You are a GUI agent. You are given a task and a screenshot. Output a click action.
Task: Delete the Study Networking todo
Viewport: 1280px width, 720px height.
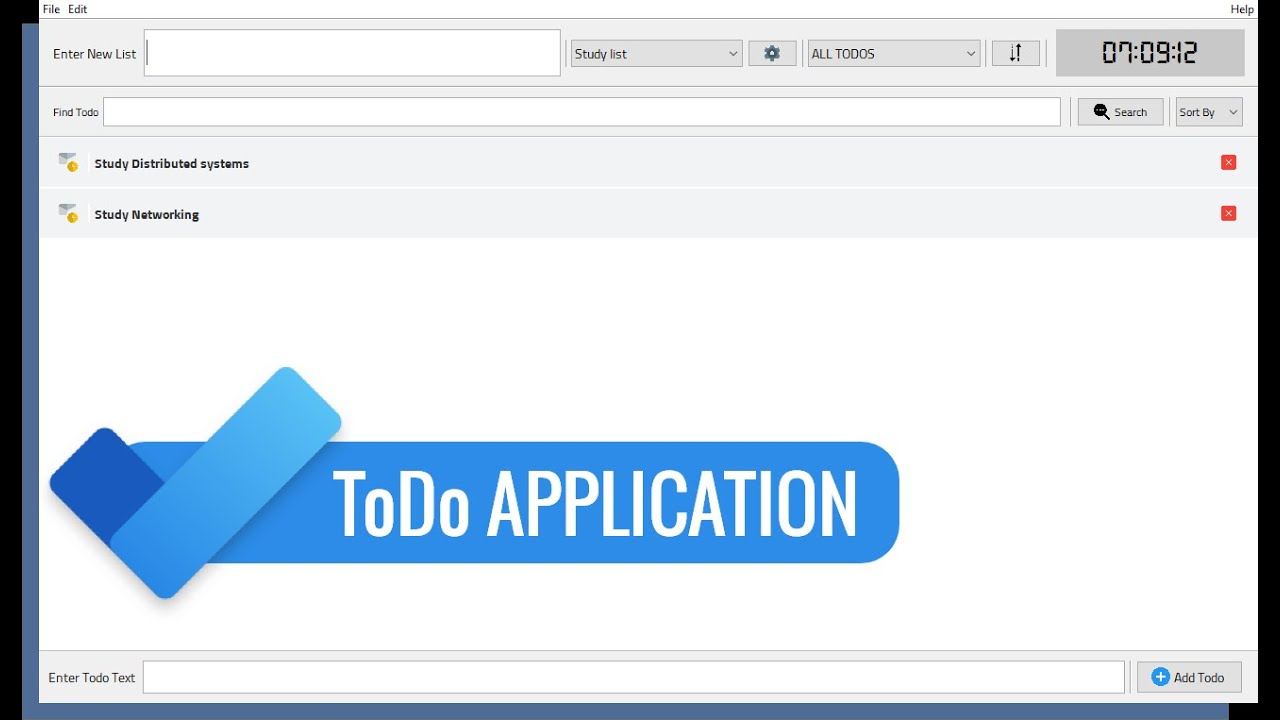[1229, 213]
